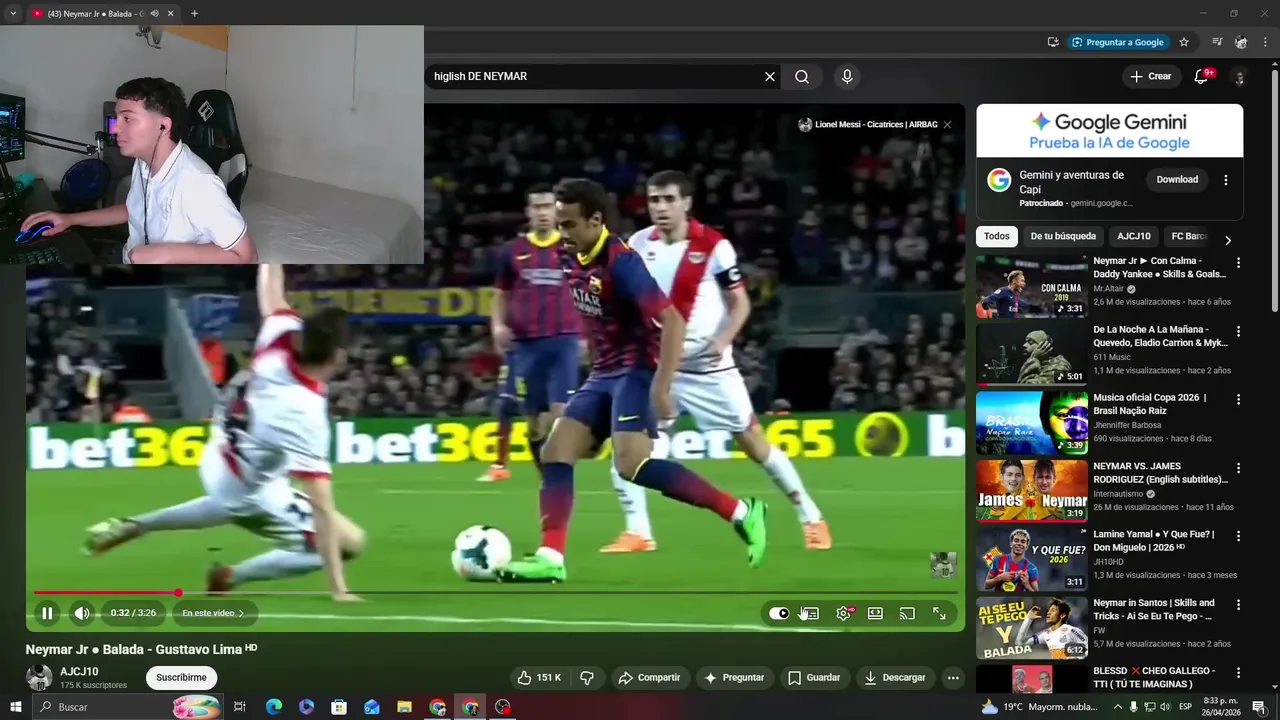This screenshot has height=720, width=1280.
Task: Open the 'Lionel Messi - Cicatrices | AIRBAG' card
Action: (868, 125)
